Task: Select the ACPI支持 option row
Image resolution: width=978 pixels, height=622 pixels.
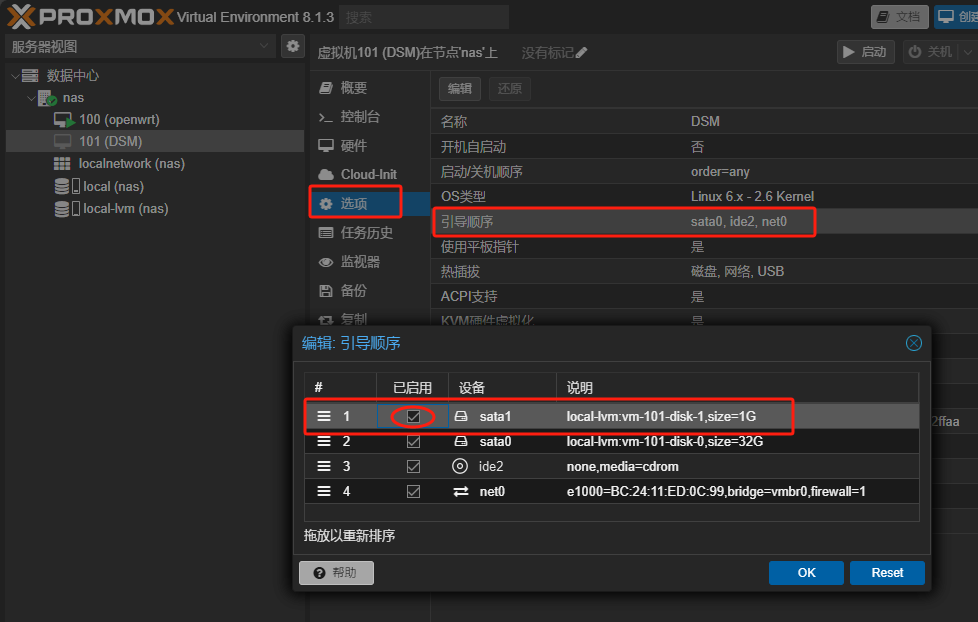Action: pyautogui.click(x=704, y=296)
